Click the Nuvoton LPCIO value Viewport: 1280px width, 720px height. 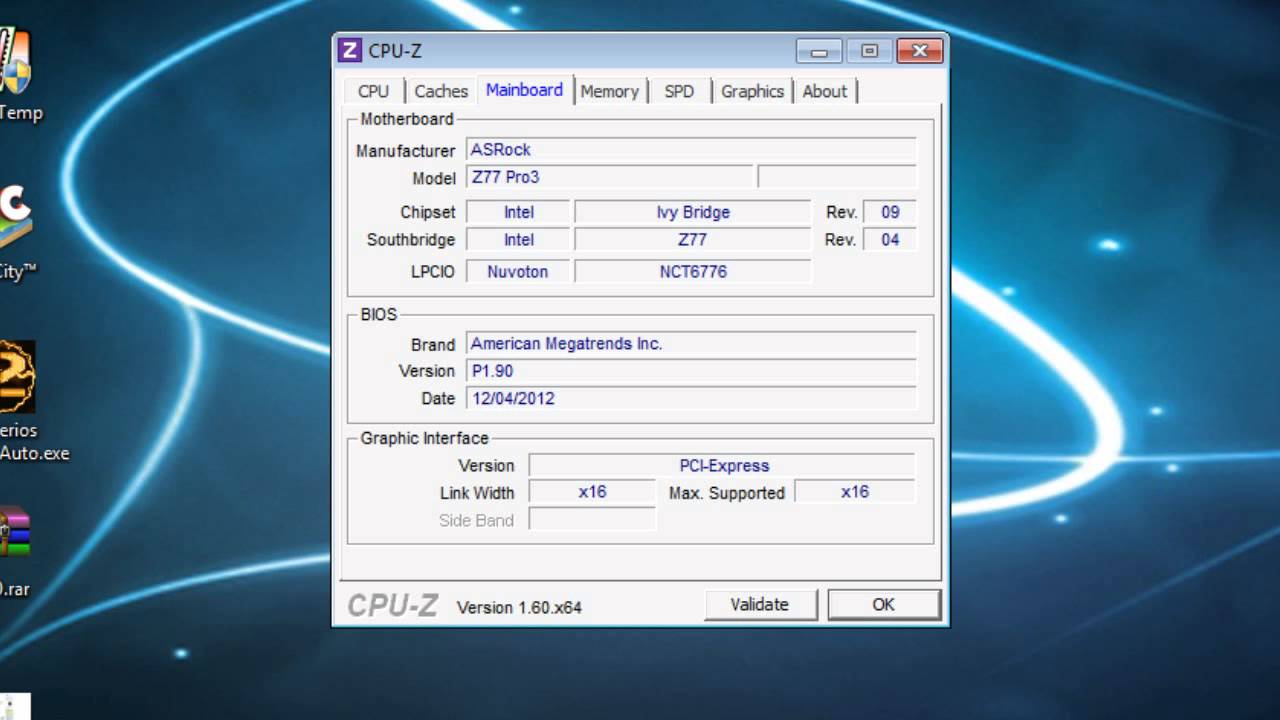click(518, 272)
